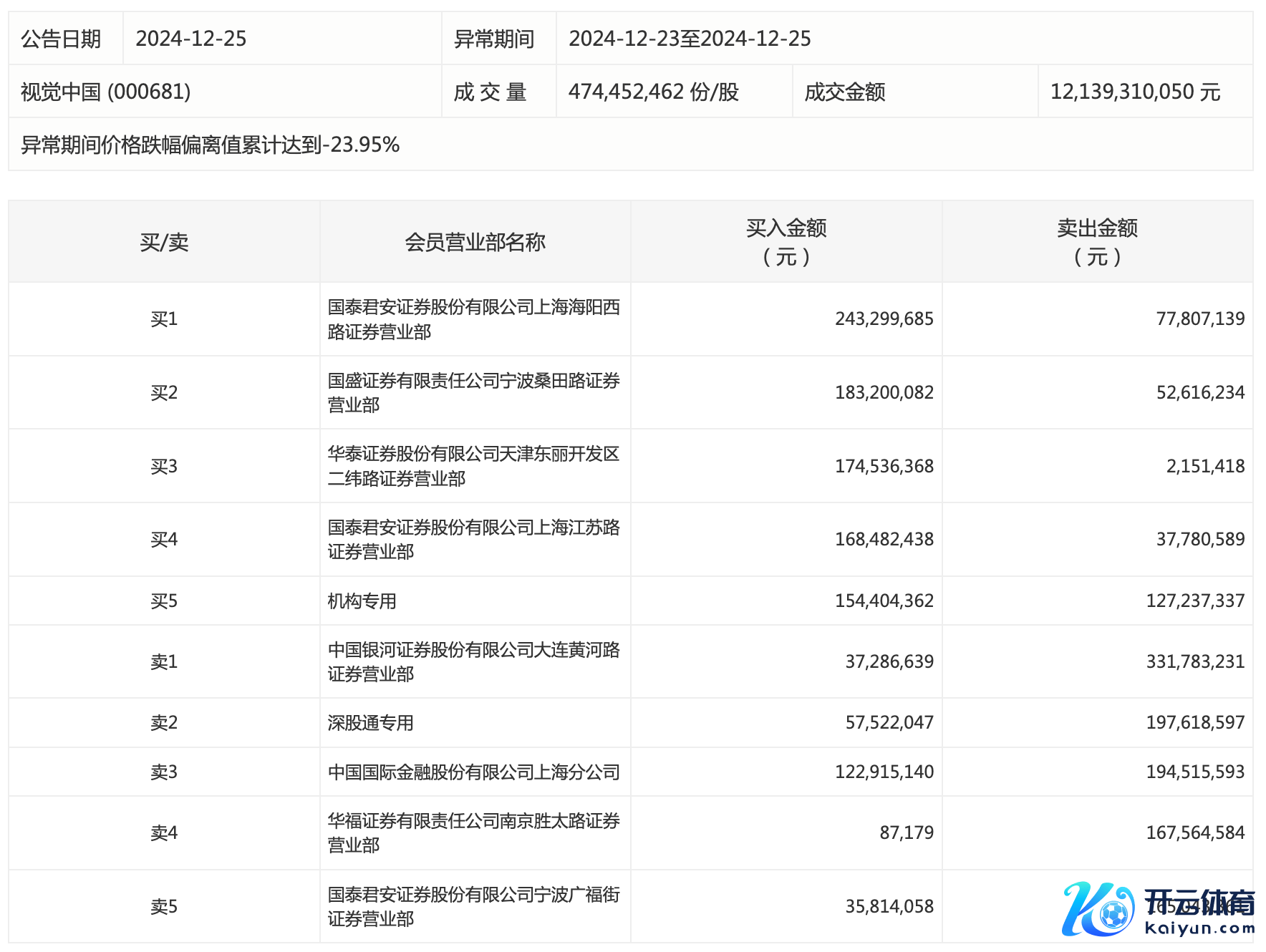The image size is (1266, 952).
Task: Click the 331,783,231 sell amount cell
Action: click(x=1195, y=661)
